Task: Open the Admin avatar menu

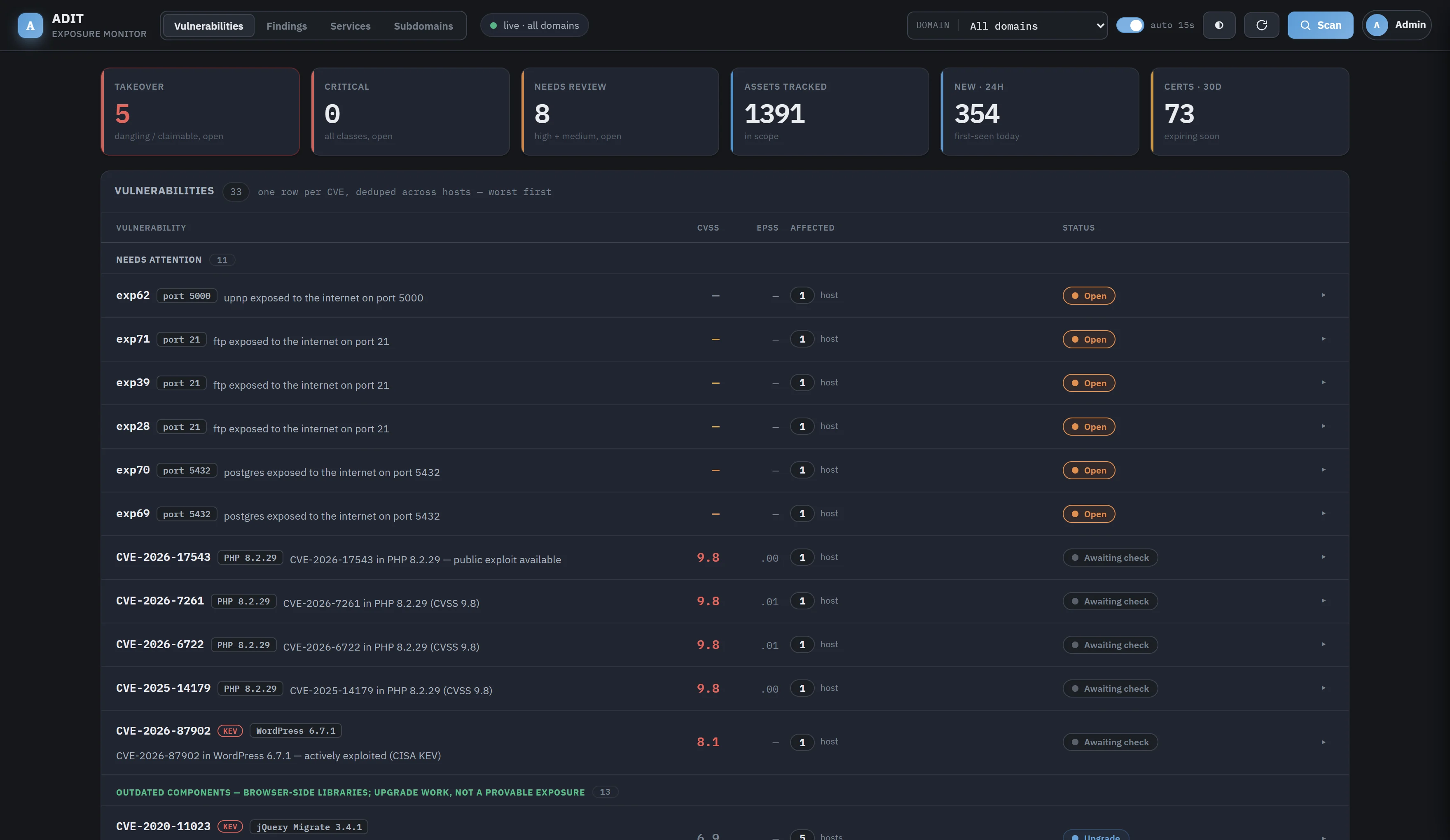Action: click(1396, 25)
